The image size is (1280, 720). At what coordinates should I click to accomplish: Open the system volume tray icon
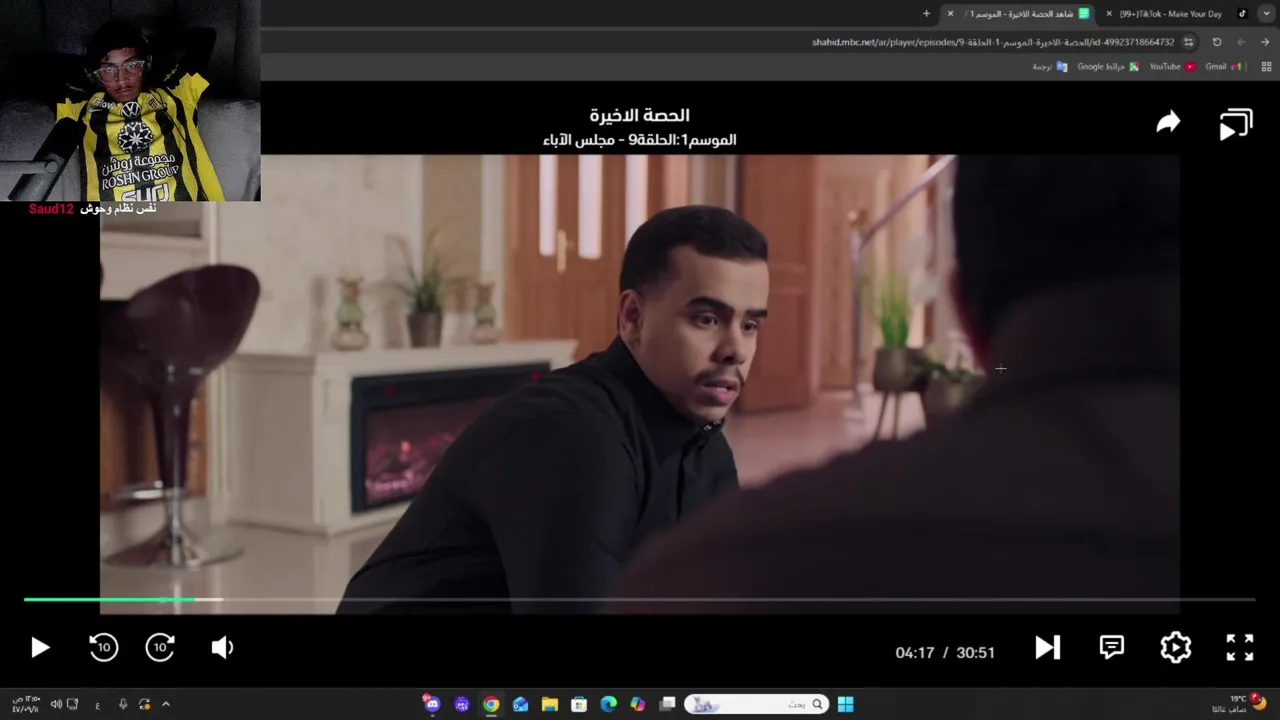[56, 704]
